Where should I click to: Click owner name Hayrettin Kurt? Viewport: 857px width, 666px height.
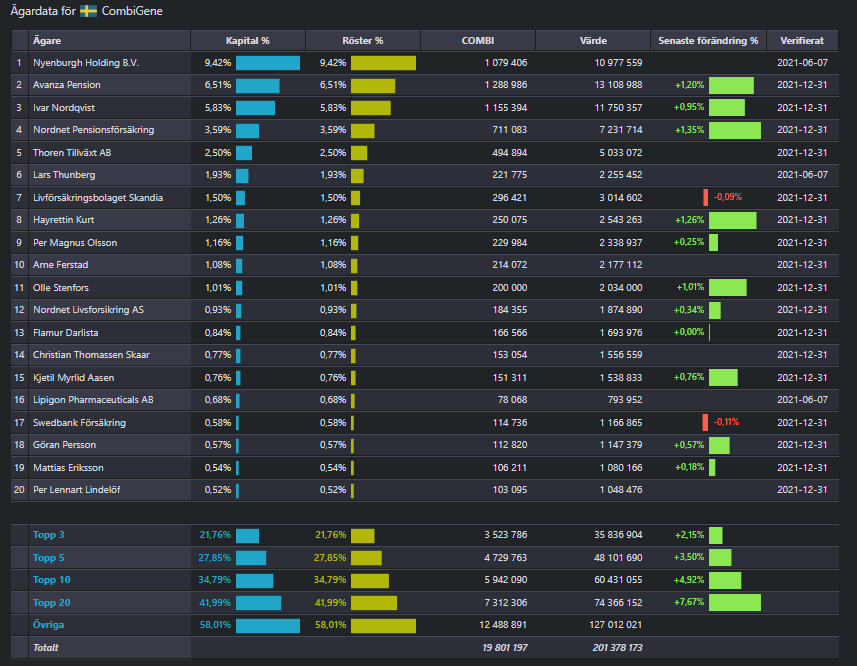(63, 220)
